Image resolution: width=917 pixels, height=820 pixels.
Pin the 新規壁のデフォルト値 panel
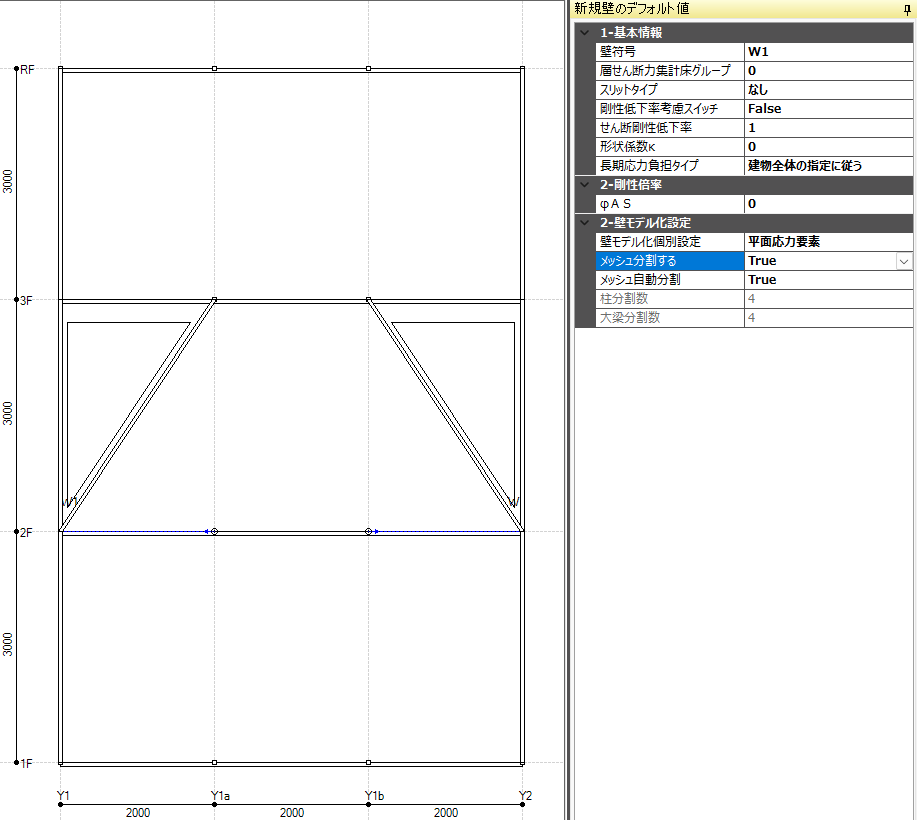907,9
